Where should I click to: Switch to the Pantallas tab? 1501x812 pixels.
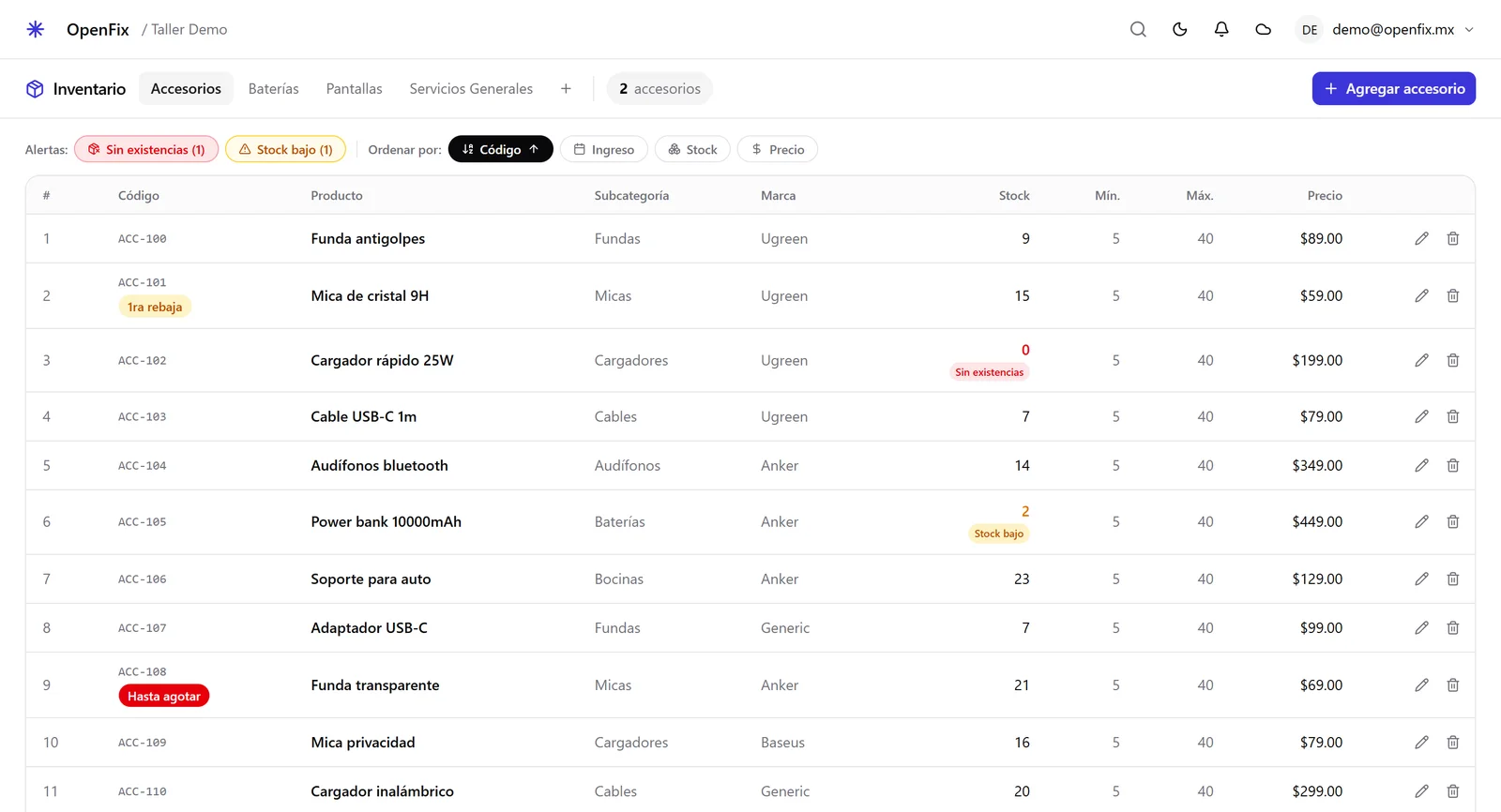click(x=355, y=89)
